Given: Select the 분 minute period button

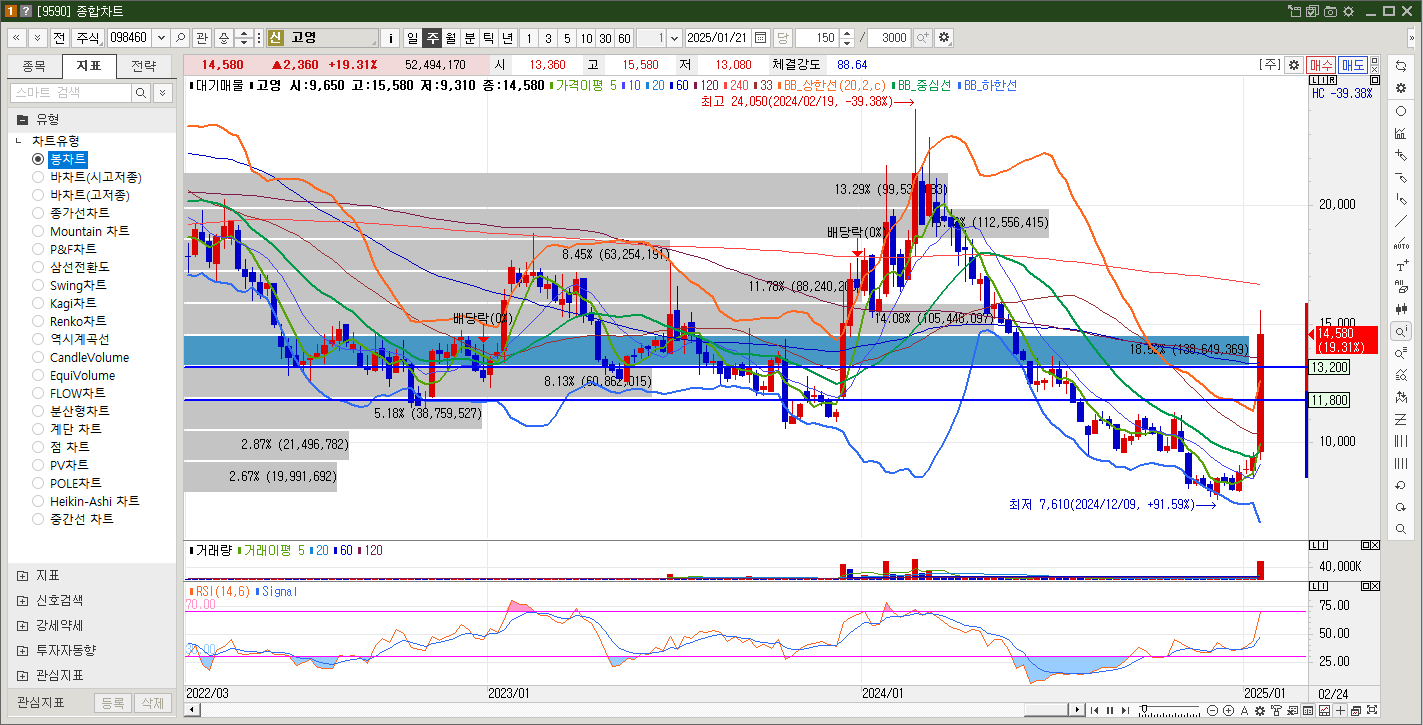Looking at the screenshot, I should [x=469, y=37].
